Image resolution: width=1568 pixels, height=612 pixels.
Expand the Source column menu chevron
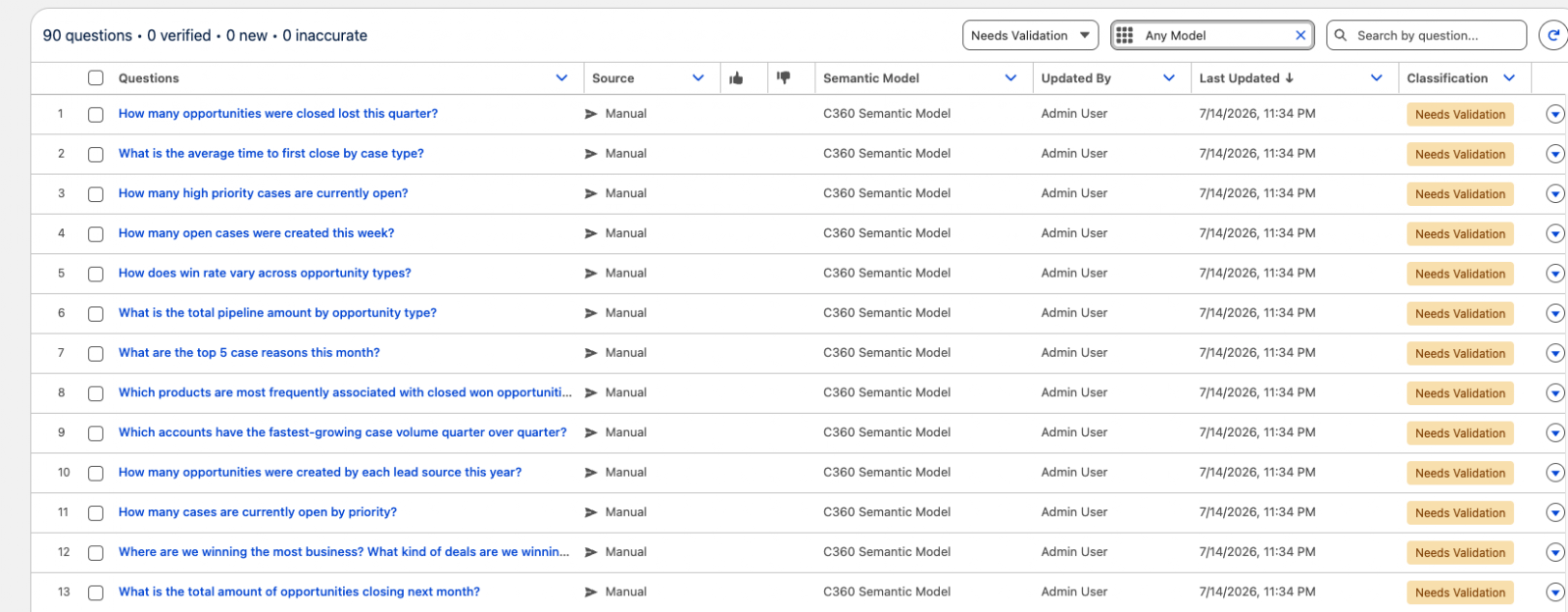698,77
